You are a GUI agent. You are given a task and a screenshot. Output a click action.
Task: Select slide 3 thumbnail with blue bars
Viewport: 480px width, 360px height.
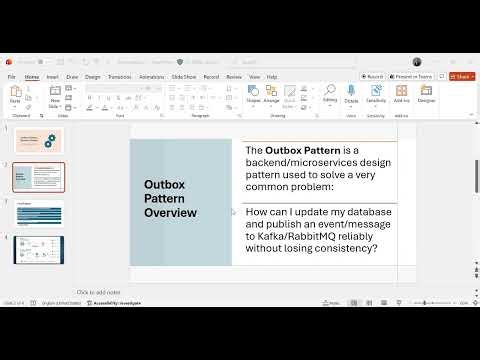point(39,213)
